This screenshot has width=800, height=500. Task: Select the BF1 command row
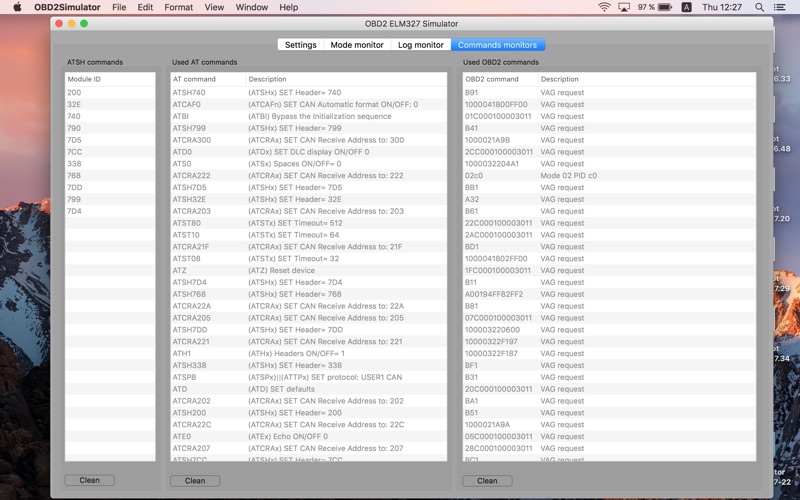click(x=609, y=365)
